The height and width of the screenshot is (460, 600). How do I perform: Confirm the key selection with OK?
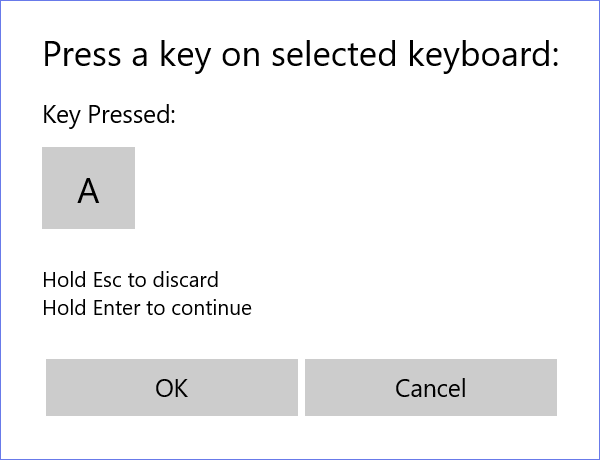click(172, 388)
